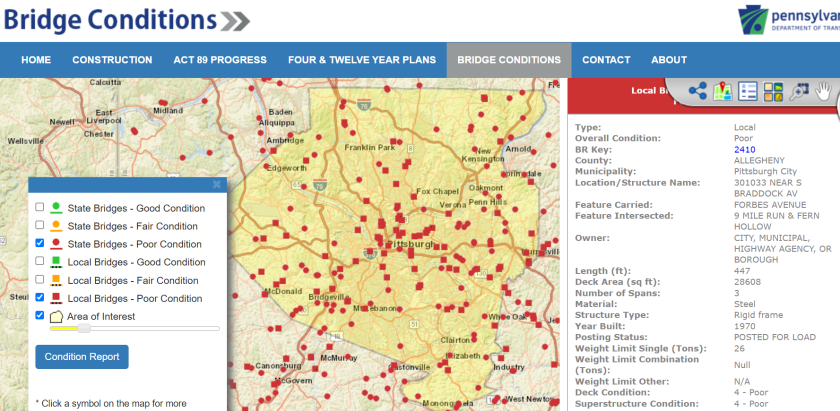Go to Act 89 Progress page
The height and width of the screenshot is (411, 840).
219,60
